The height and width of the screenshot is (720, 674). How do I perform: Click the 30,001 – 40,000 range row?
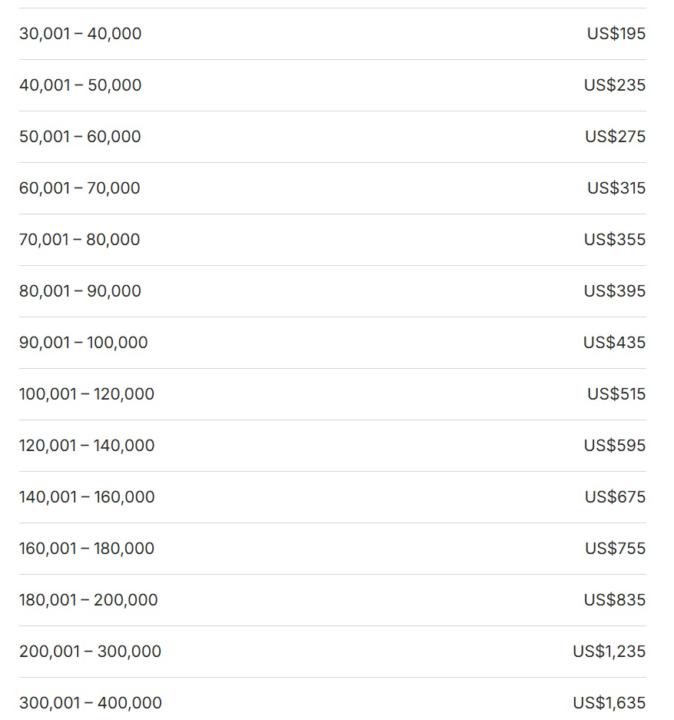(x=80, y=34)
